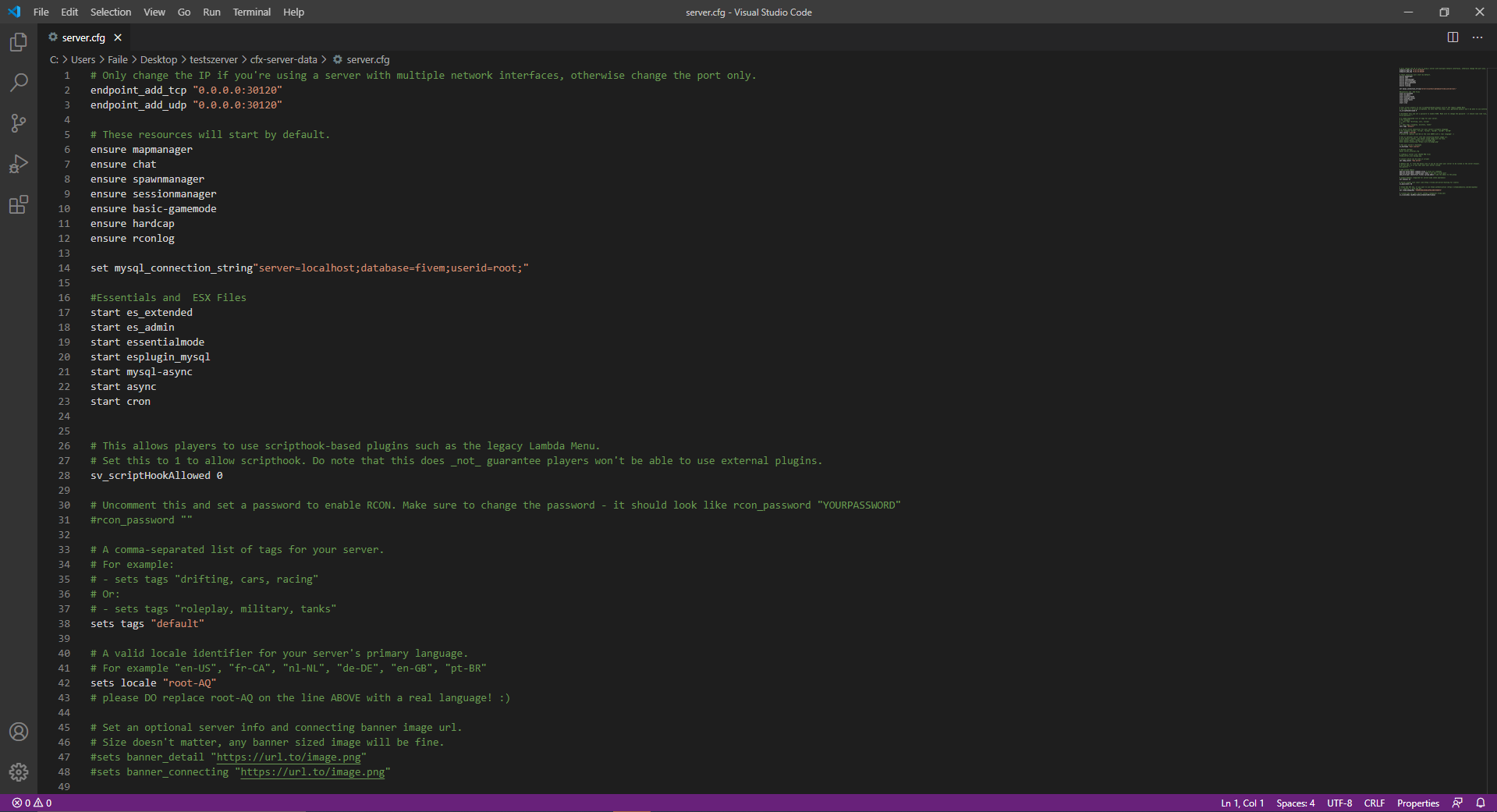Open the Explorer view

point(19,43)
